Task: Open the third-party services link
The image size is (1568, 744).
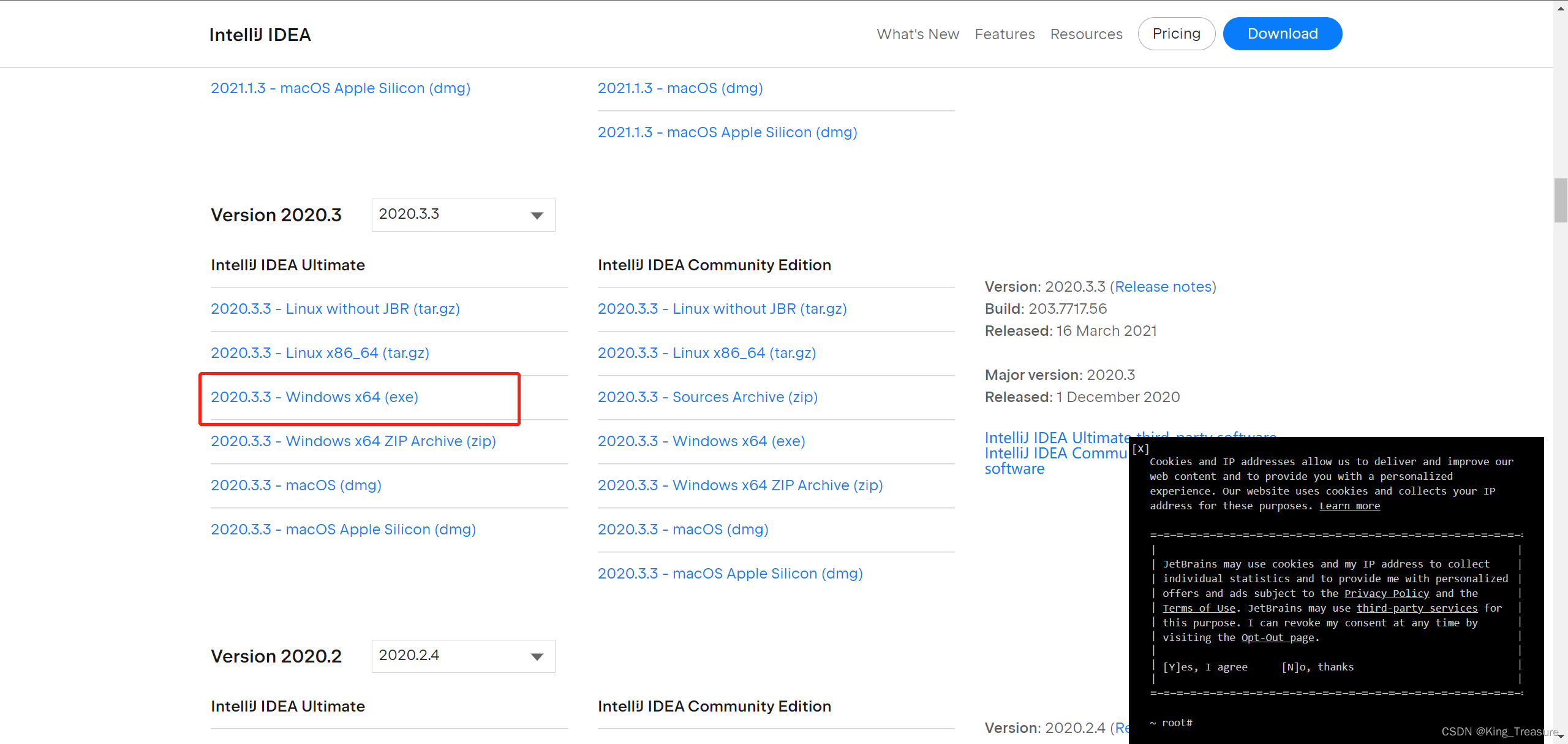Action: tap(1417, 608)
